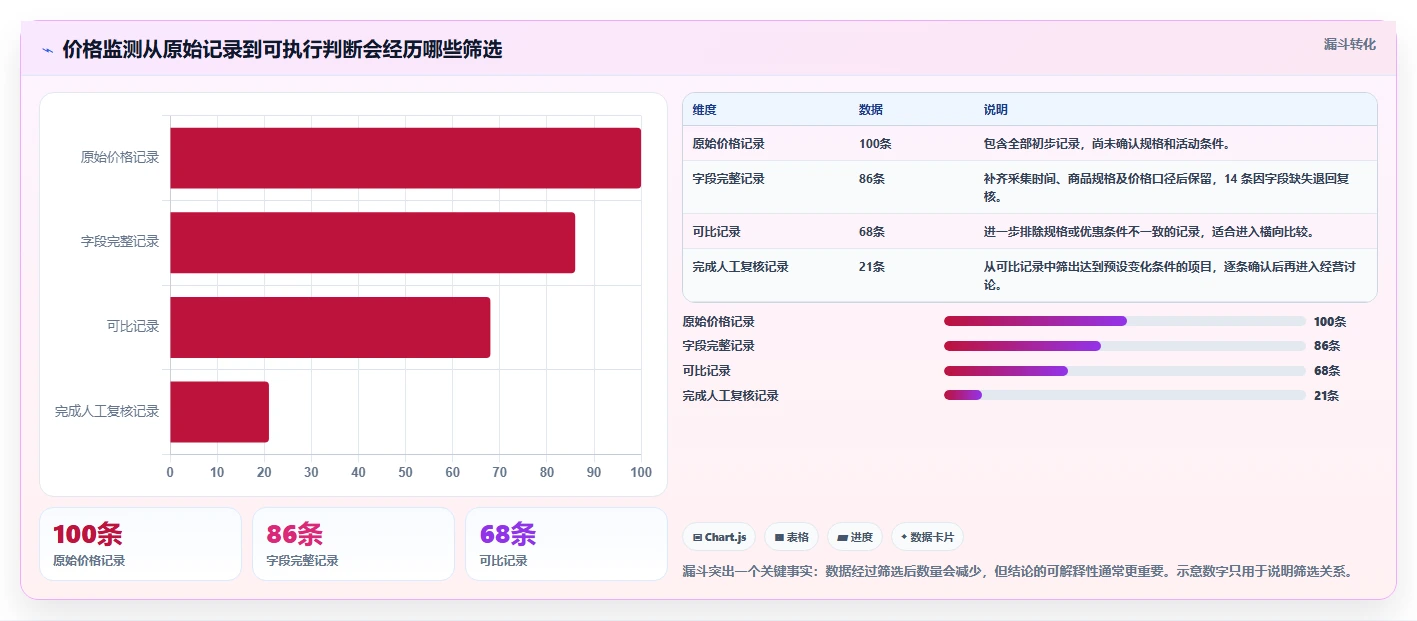Click the 完成人工复核记录 progress list label
The width and height of the screenshot is (1417, 621).
730,395
